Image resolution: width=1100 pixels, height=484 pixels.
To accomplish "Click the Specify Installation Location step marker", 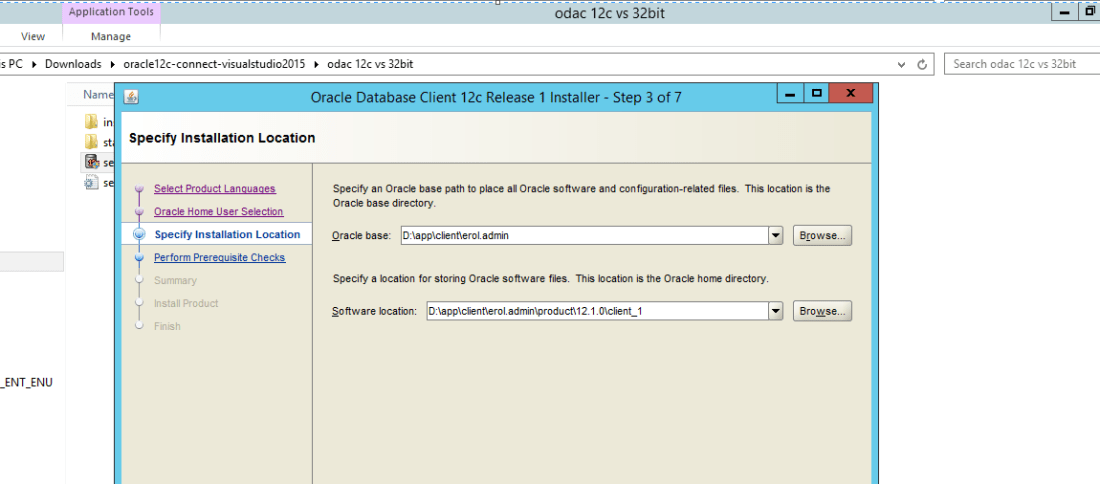I will pyautogui.click(x=139, y=235).
